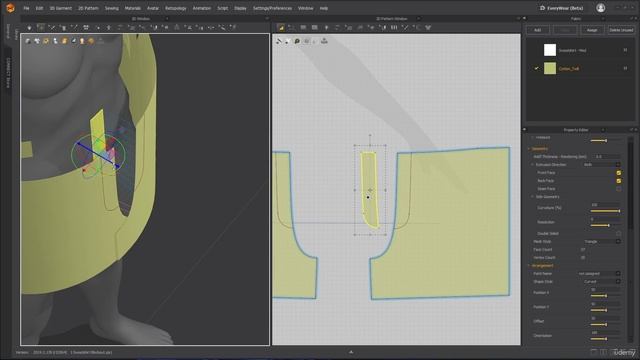Open the Extrusion Direction dropdown
Viewport: 640px width, 360px height.
pyautogui.click(x=602, y=164)
